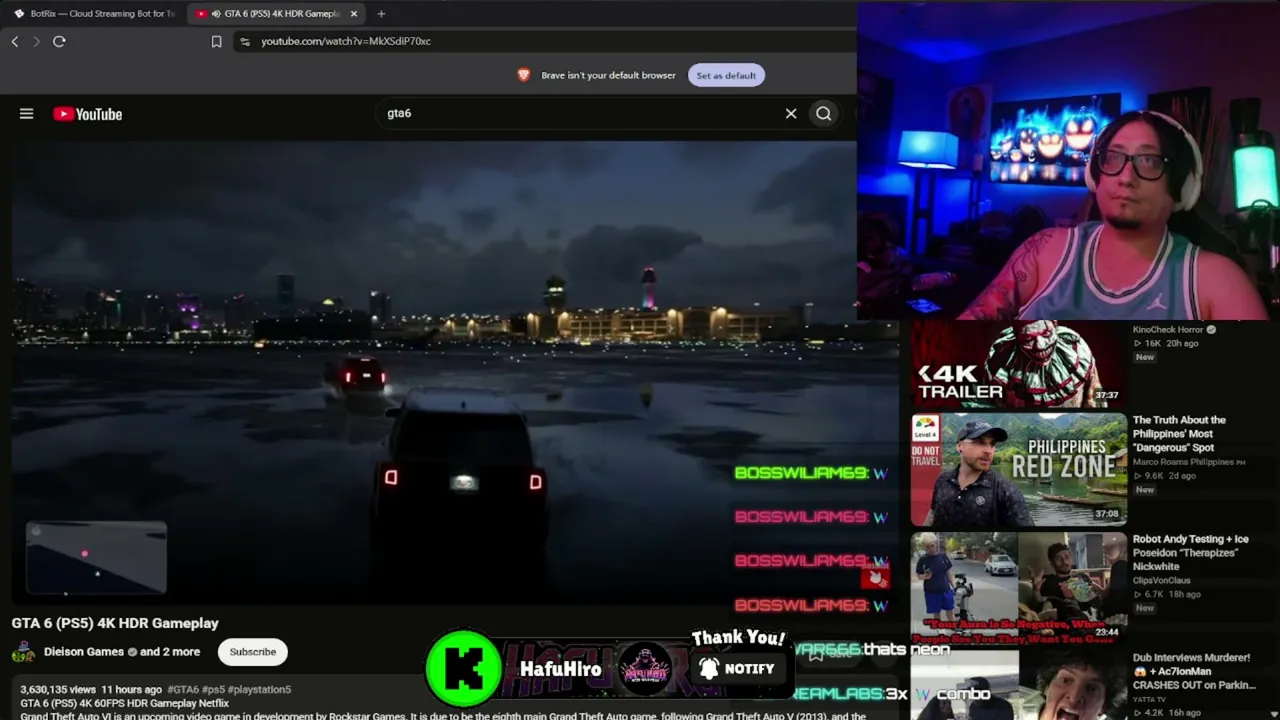Image resolution: width=1280 pixels, height=720 pixels.
Task: Click the "3,630,135 views" count text
Action: coord(58,689)
